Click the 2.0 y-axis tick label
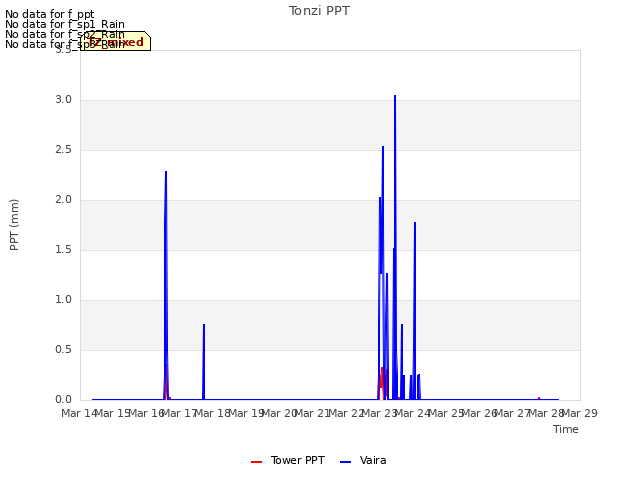Viewport: 640px width, 480px height. point(63,200)
